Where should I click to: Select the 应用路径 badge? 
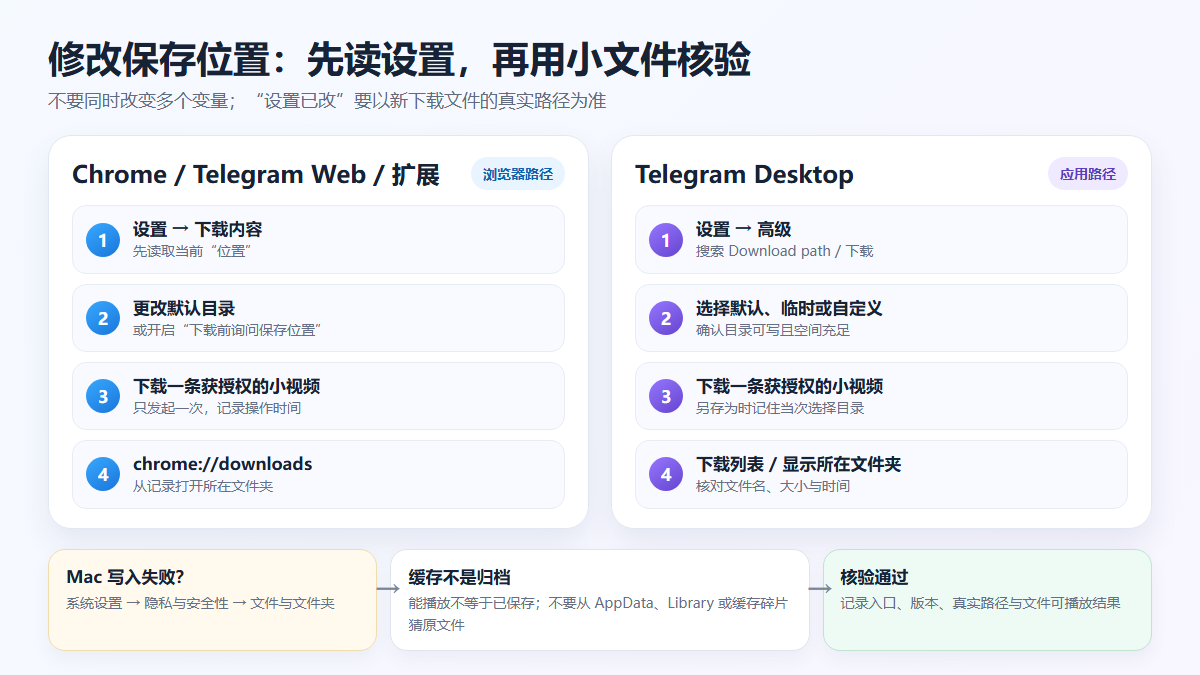click(1088, 174)
